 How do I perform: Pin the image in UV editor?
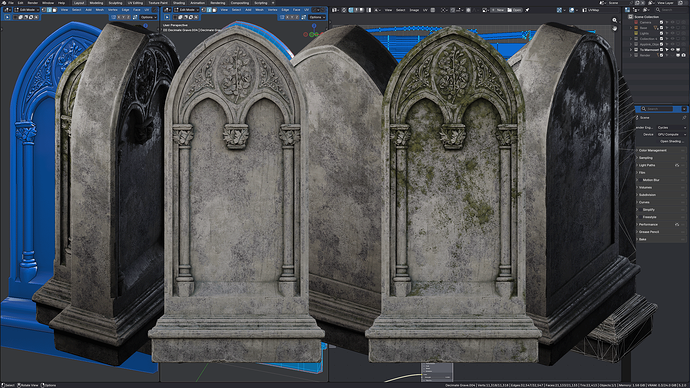[x=527, y=10]
